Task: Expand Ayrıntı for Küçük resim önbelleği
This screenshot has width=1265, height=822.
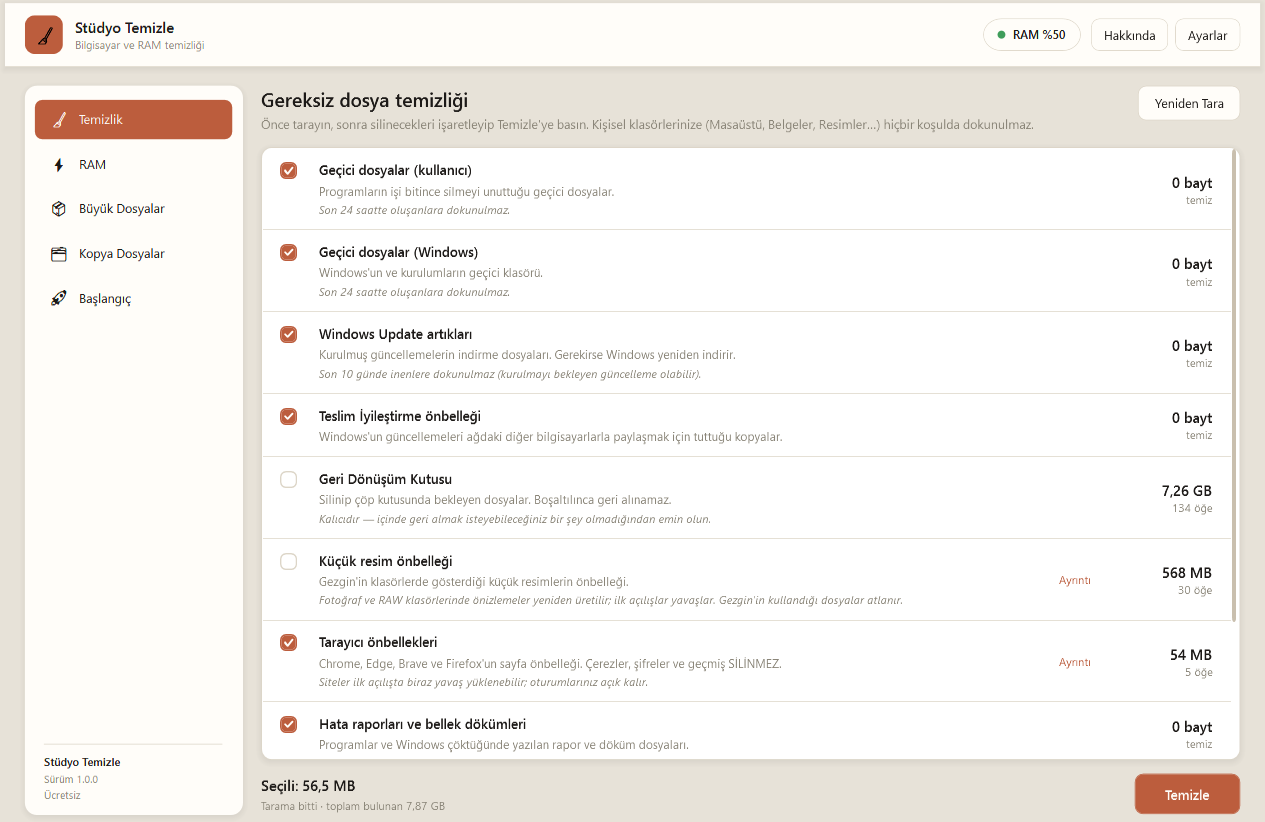Action: (1075, 580)
